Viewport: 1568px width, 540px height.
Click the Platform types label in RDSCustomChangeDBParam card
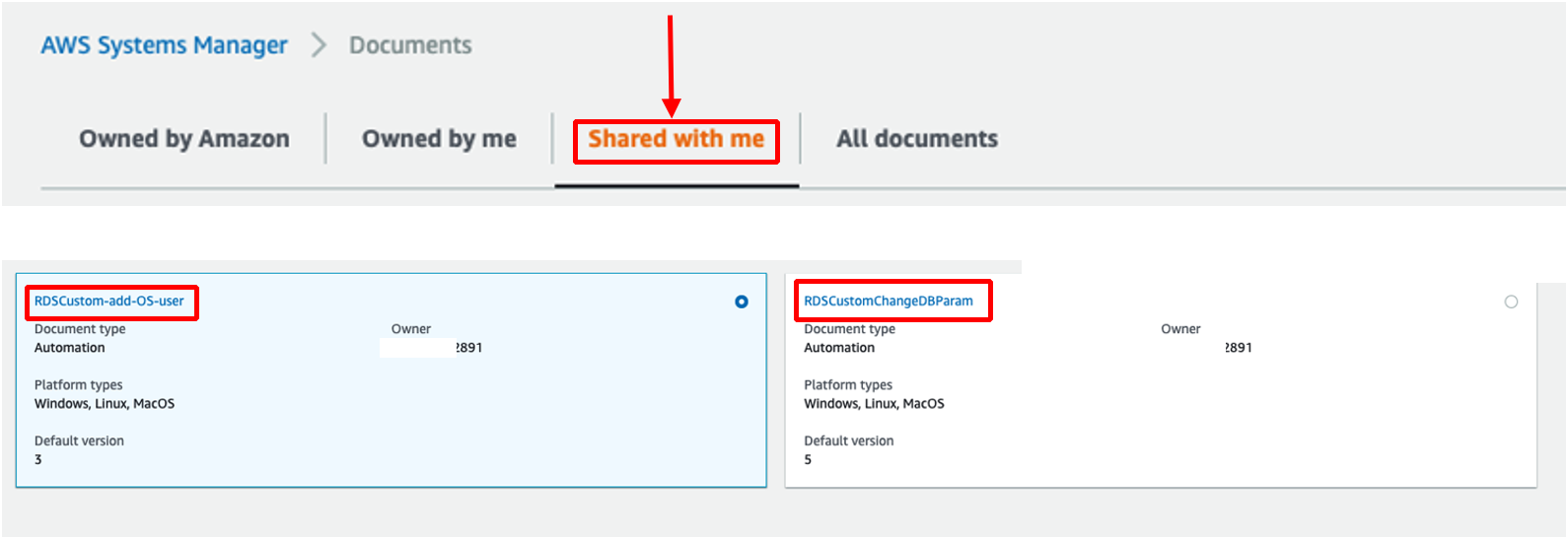[x=848, y=385]
